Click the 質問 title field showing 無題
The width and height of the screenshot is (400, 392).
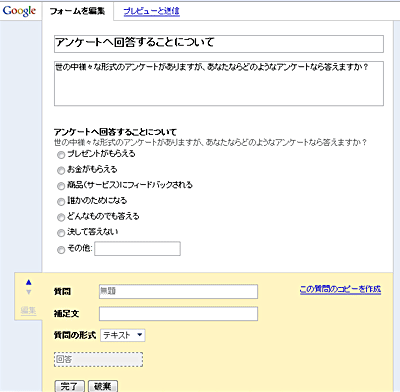point(178,291)
